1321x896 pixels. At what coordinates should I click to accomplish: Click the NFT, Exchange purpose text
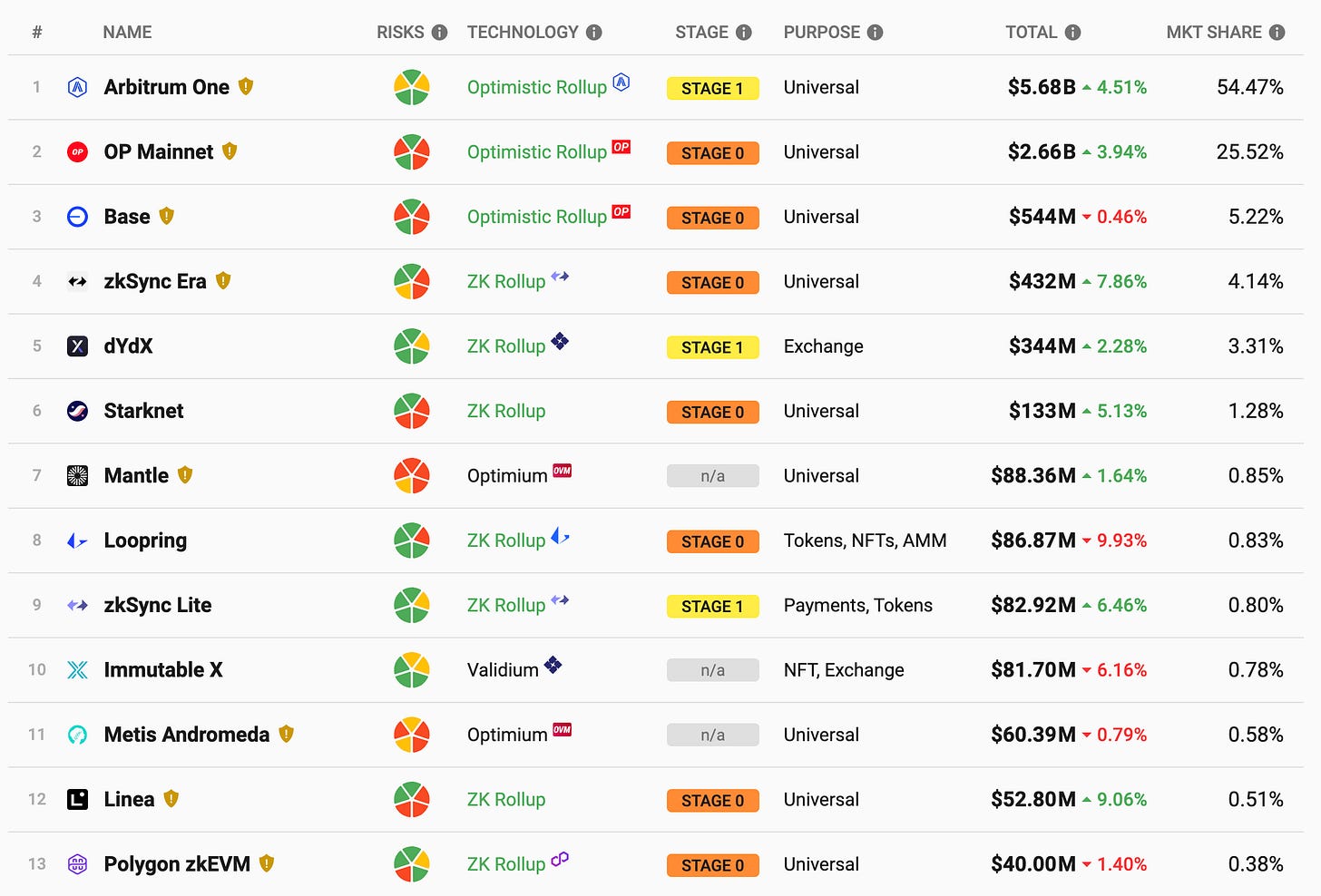click(x=844, y=670)
